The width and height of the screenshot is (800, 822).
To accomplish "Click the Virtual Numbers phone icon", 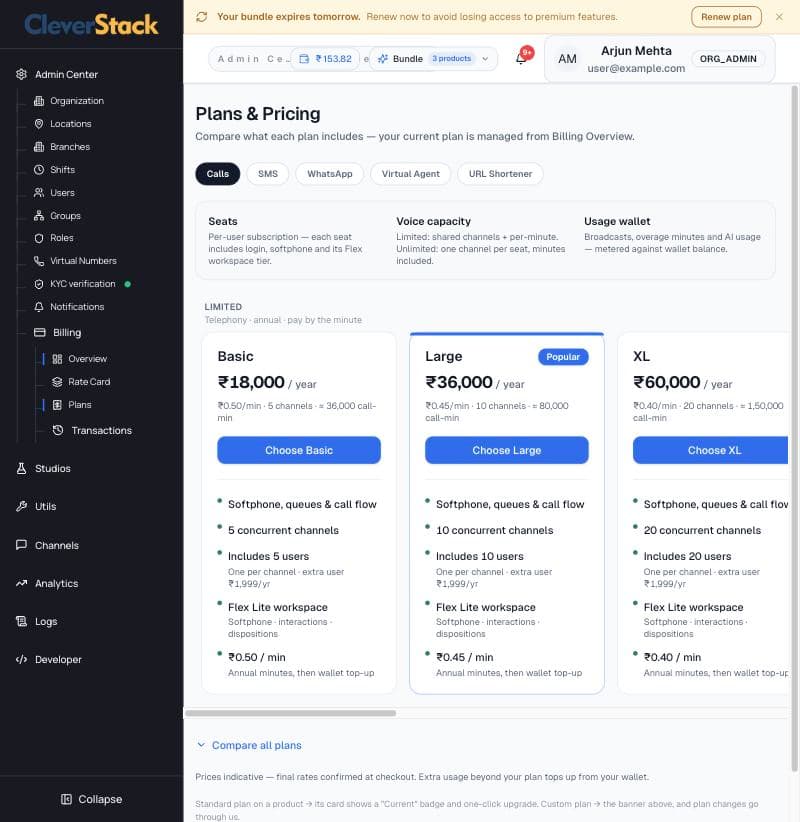I will tap(39, 261).
